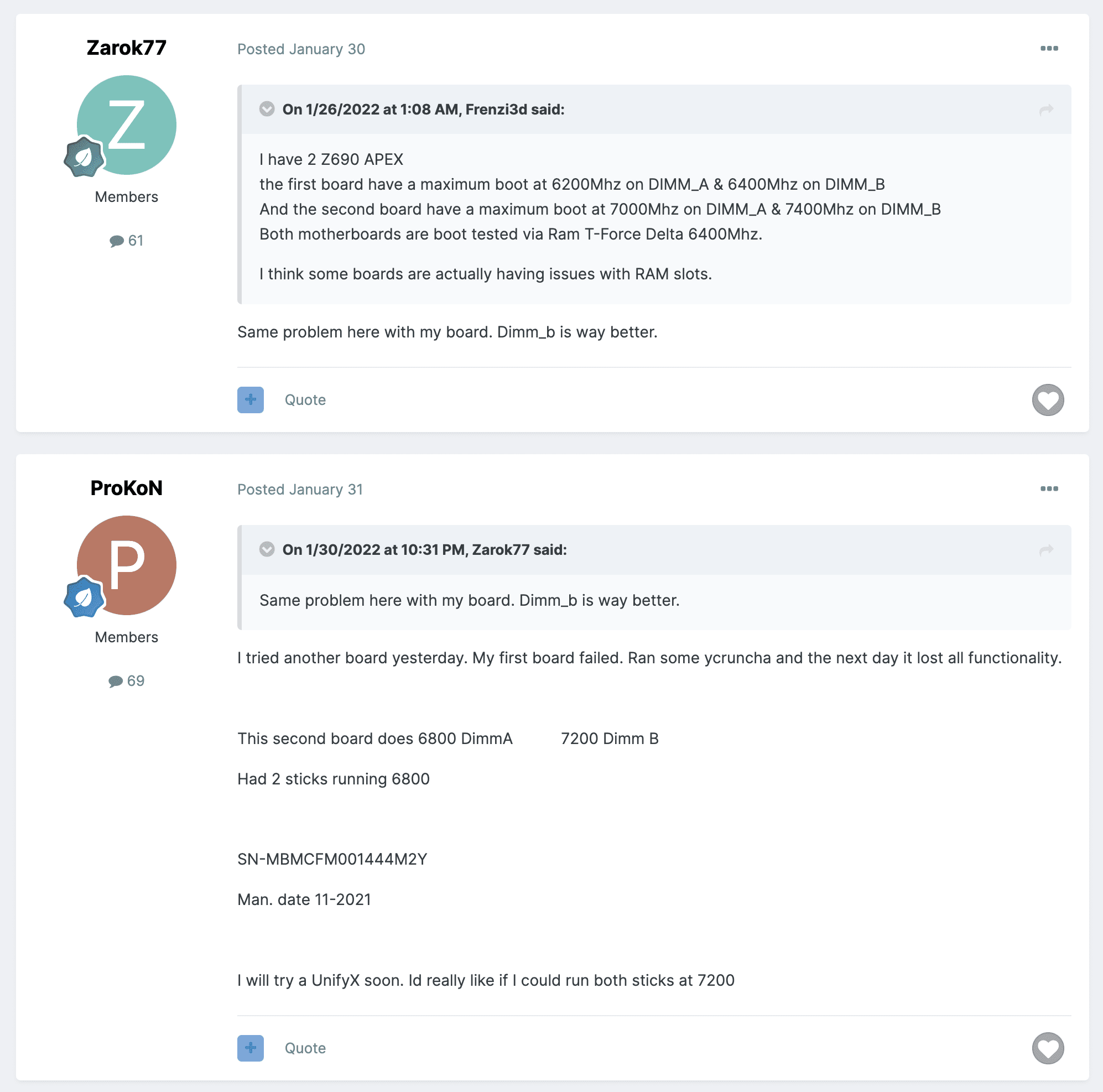This screenshot has width=1103, height=1092.
Task: Toggle multiquote plus on ProKoN's post
Action: (x=251, y=1048)
